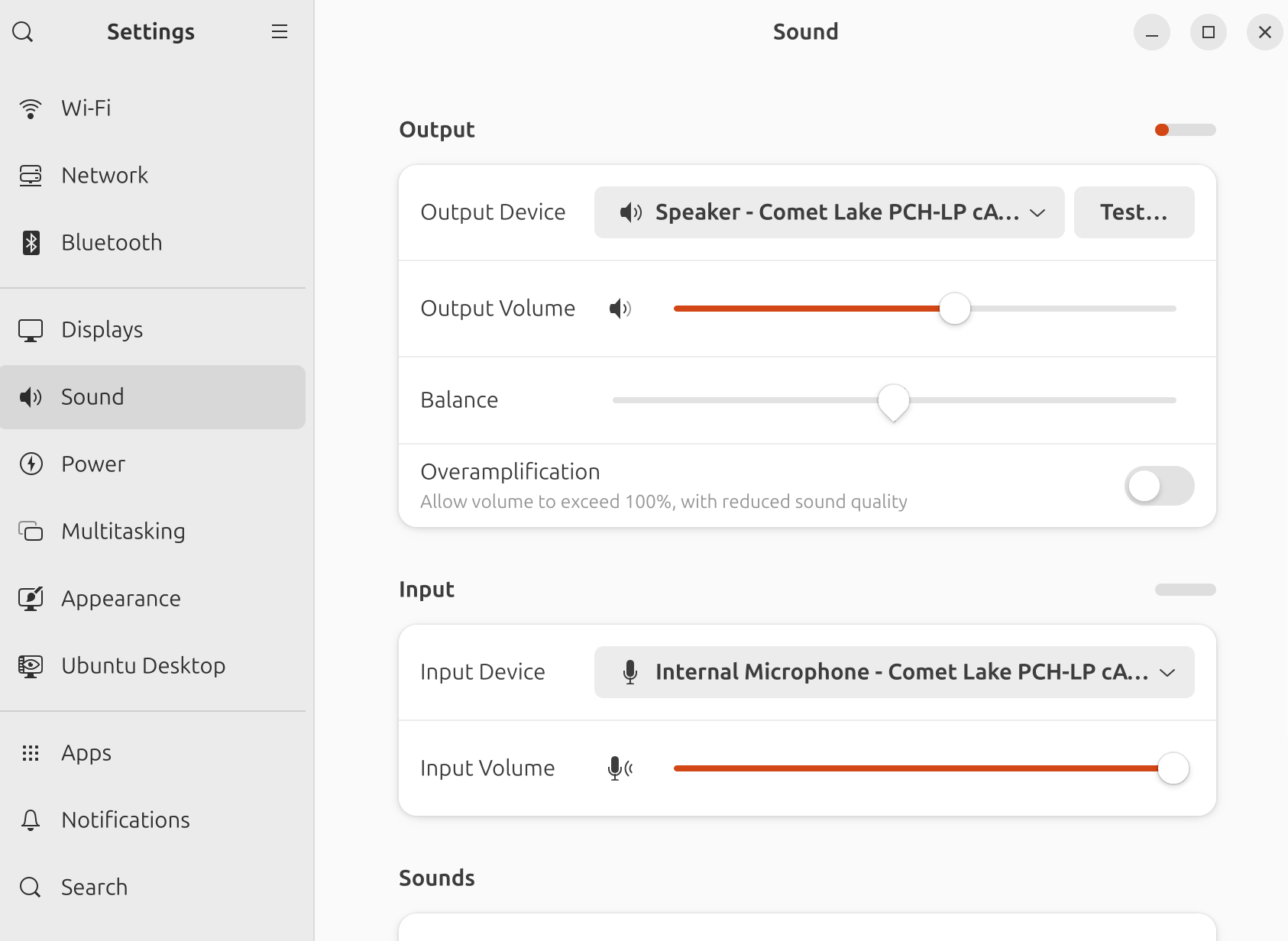This screenshot has width=1288, height=941.
Task: Click the Wi-Fi signal icon in sidebar
Action: pos(31,108)
